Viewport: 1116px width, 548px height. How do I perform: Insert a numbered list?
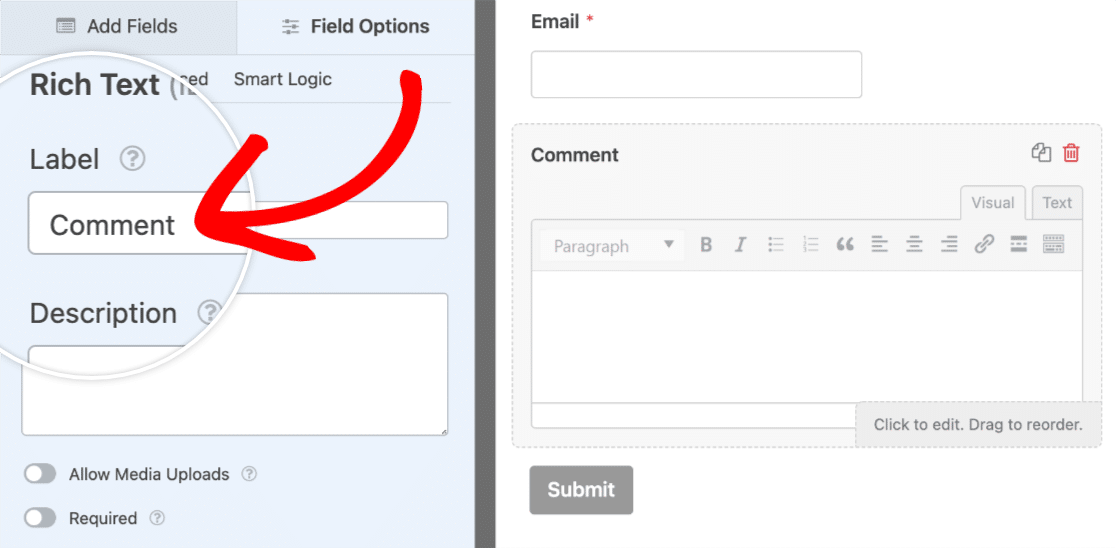(x=810, y=245)
